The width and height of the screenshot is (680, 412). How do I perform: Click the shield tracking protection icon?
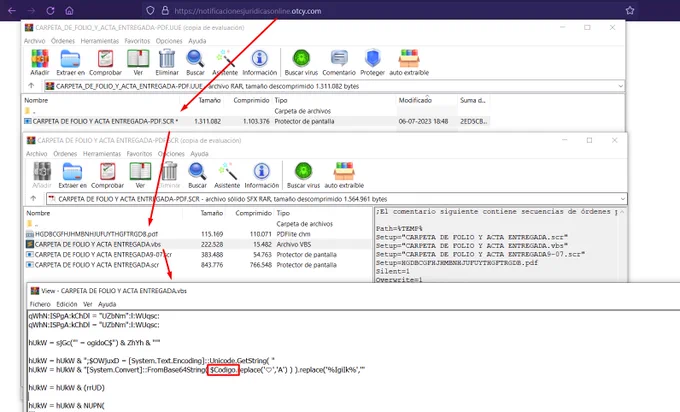tap(150, 10)
